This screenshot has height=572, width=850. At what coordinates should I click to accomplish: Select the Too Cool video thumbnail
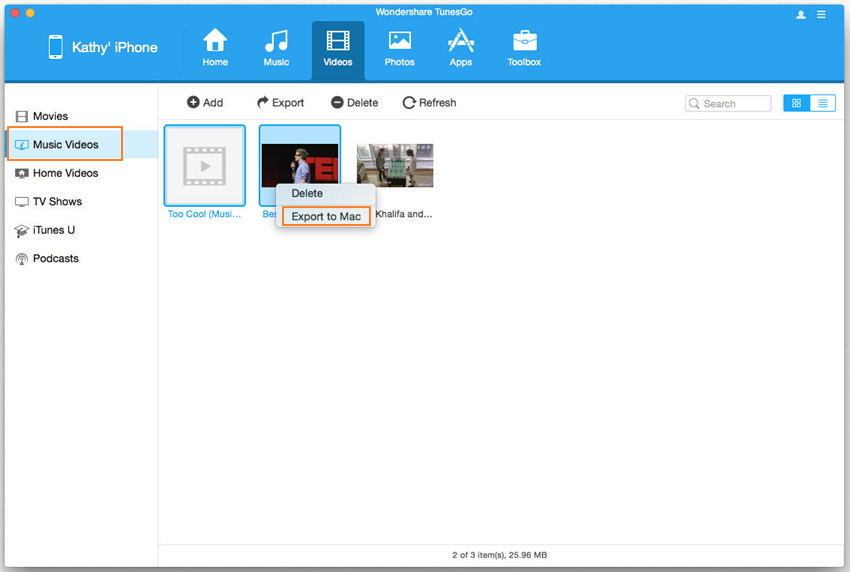[204, 165]
